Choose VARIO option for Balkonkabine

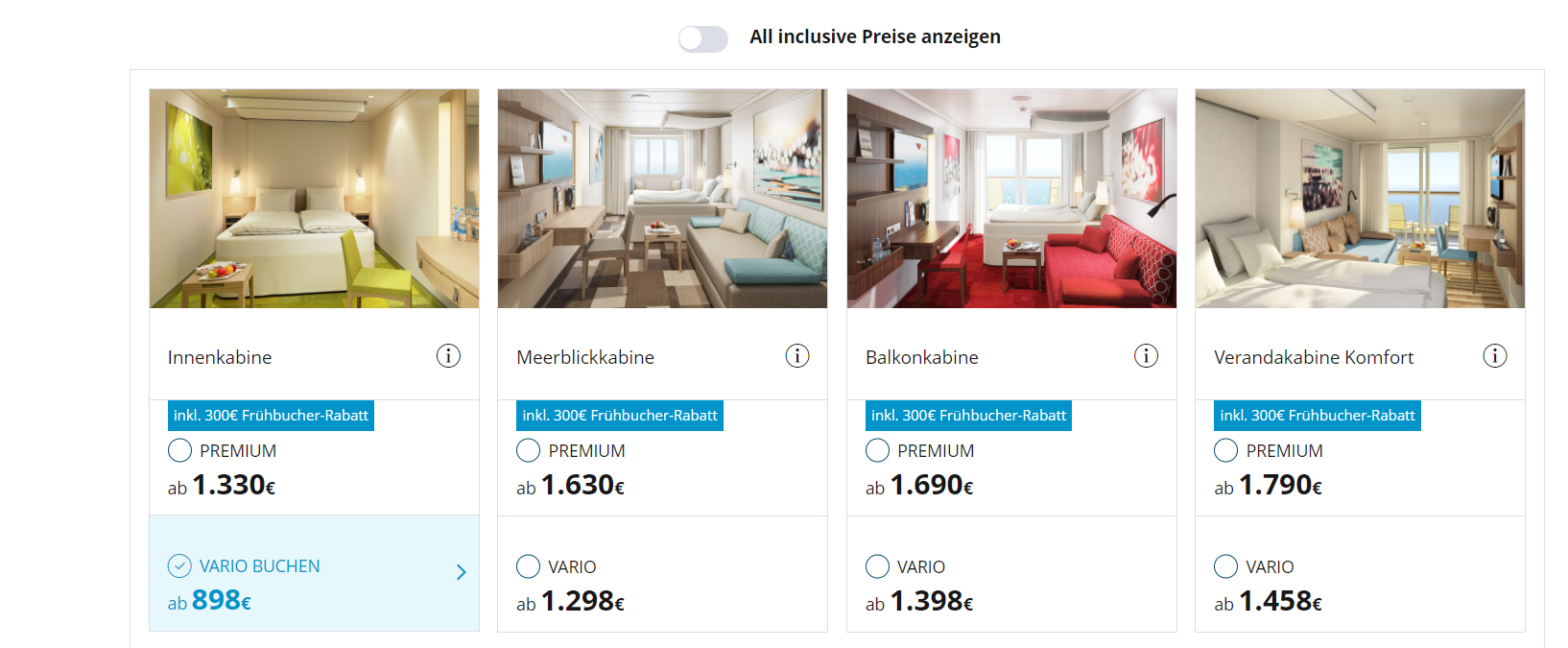(877, 566)
